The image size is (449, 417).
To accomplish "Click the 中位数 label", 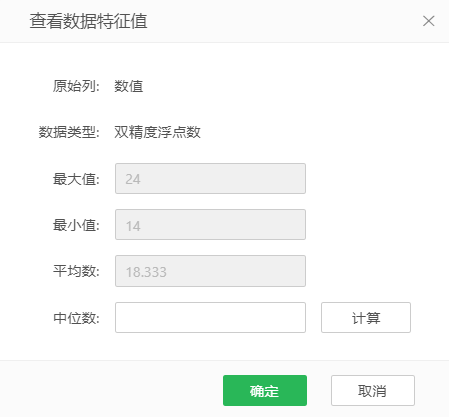I will click(x=76, y=318).
